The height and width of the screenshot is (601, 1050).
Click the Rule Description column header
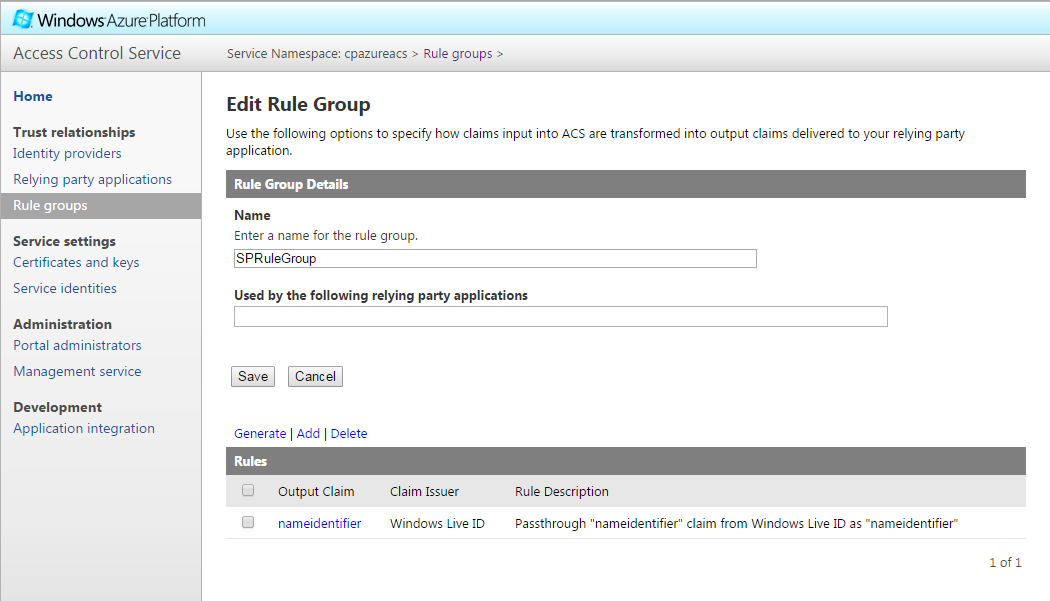tap(562, 491)
